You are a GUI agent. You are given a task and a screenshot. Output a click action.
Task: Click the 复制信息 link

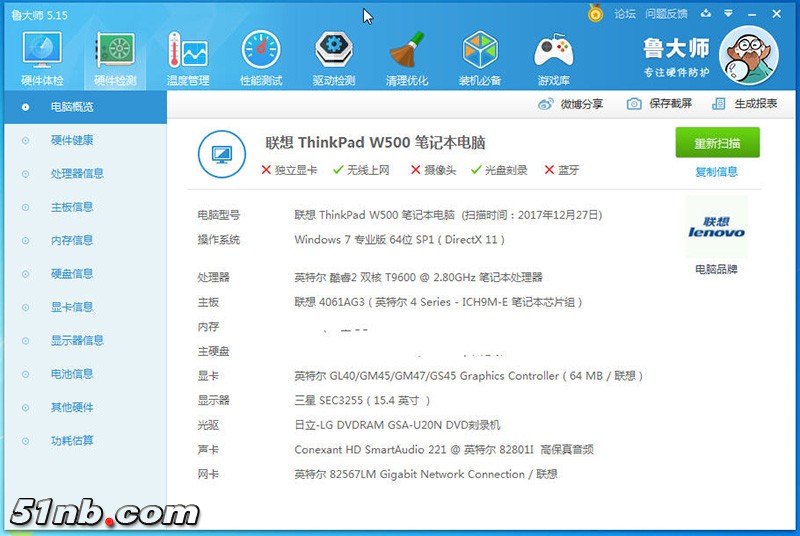[717, 172]
